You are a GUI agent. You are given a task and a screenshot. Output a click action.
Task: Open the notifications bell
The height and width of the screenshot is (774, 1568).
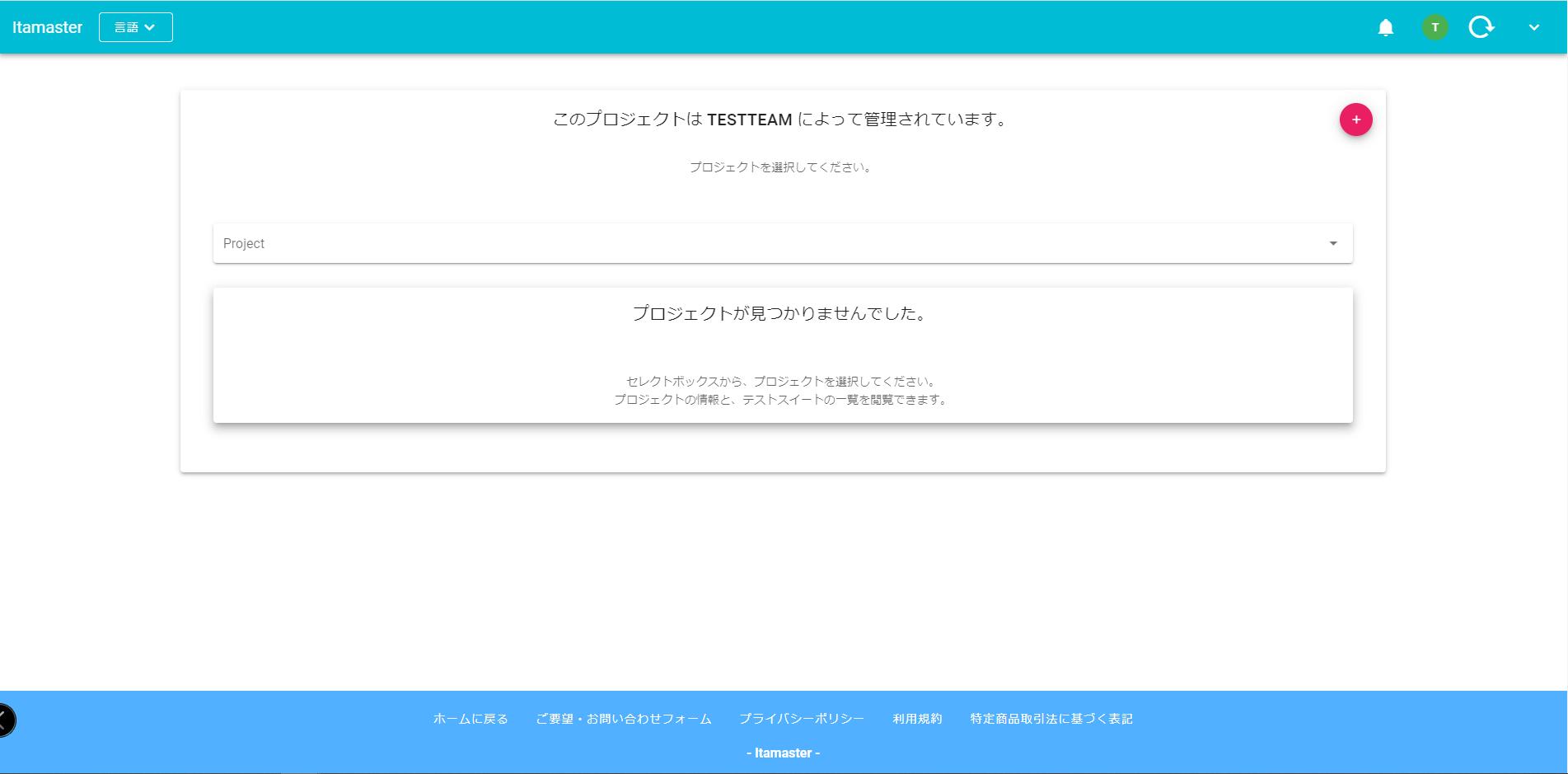click(1386, 27)
